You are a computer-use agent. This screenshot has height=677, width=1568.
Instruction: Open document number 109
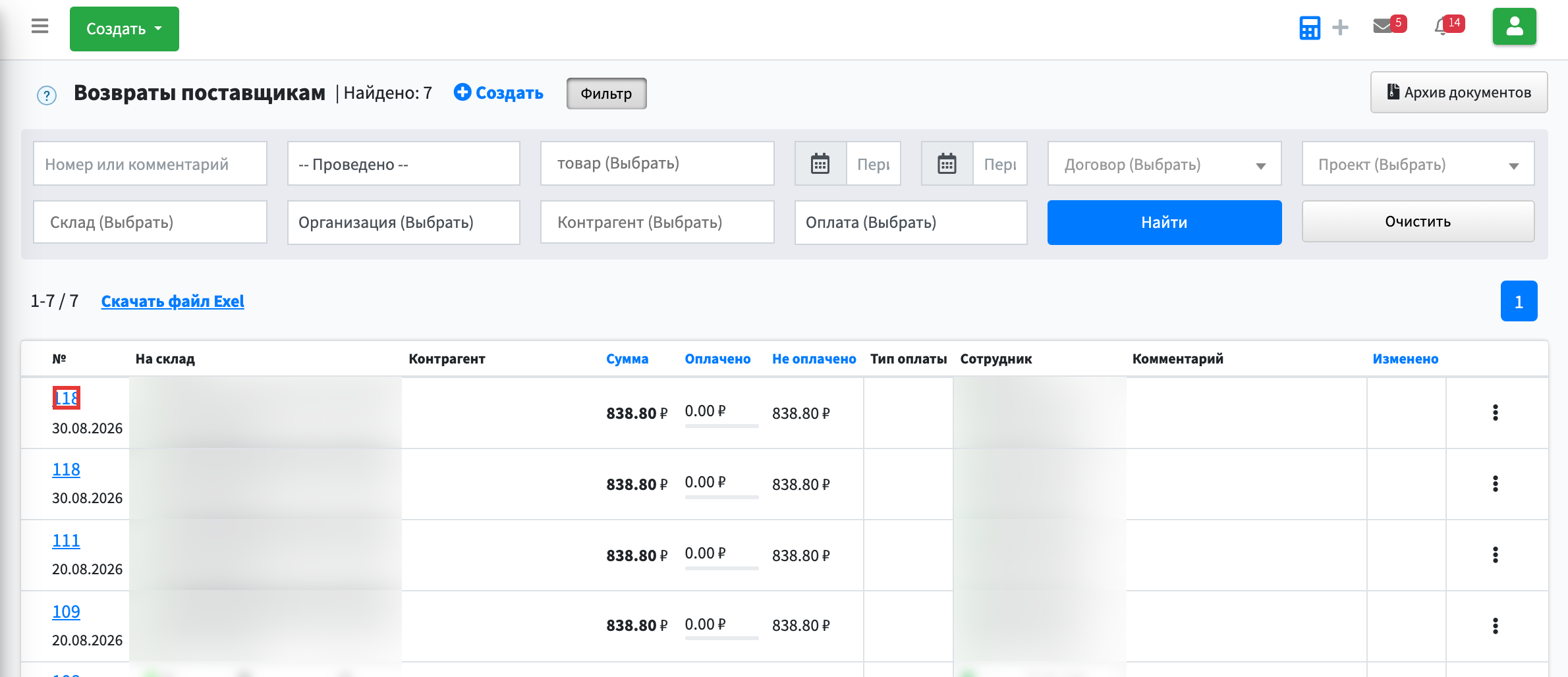pos(66,612)
